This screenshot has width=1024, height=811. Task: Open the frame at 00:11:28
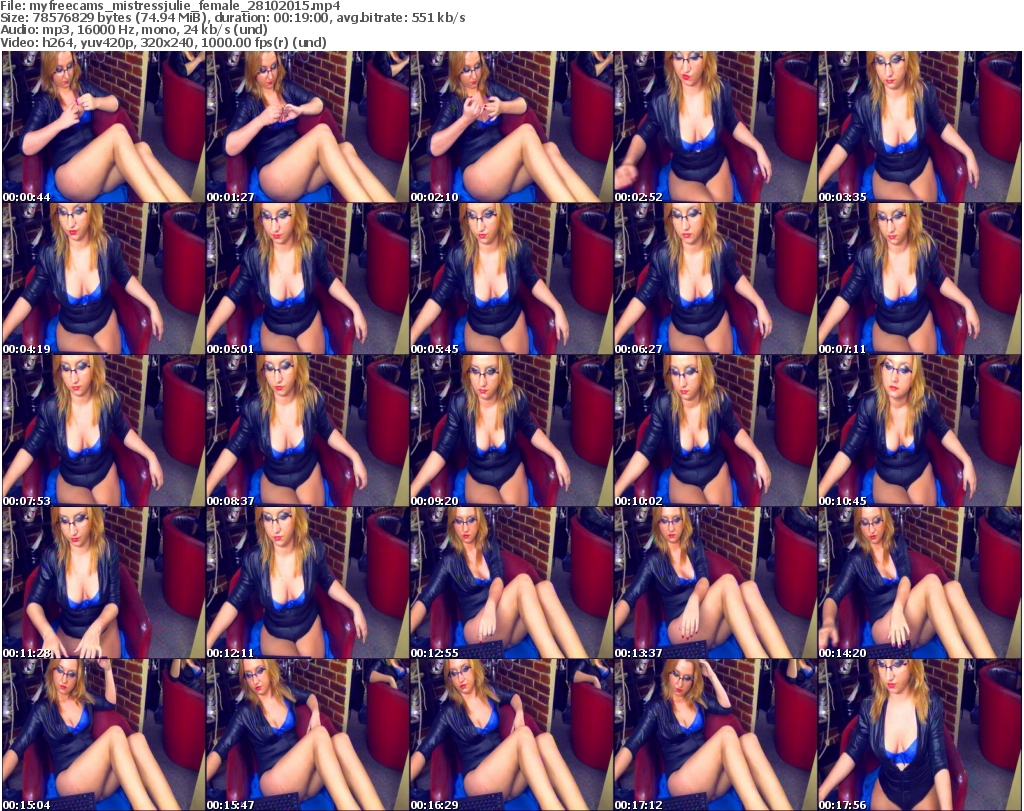[x=104, y=583]
